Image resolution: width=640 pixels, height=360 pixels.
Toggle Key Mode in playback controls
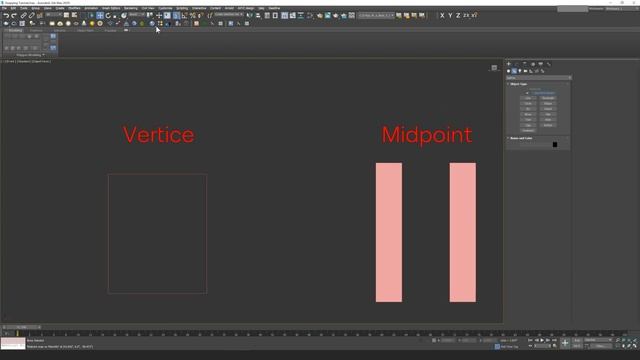pyautogui.click(x=530, y=346)
